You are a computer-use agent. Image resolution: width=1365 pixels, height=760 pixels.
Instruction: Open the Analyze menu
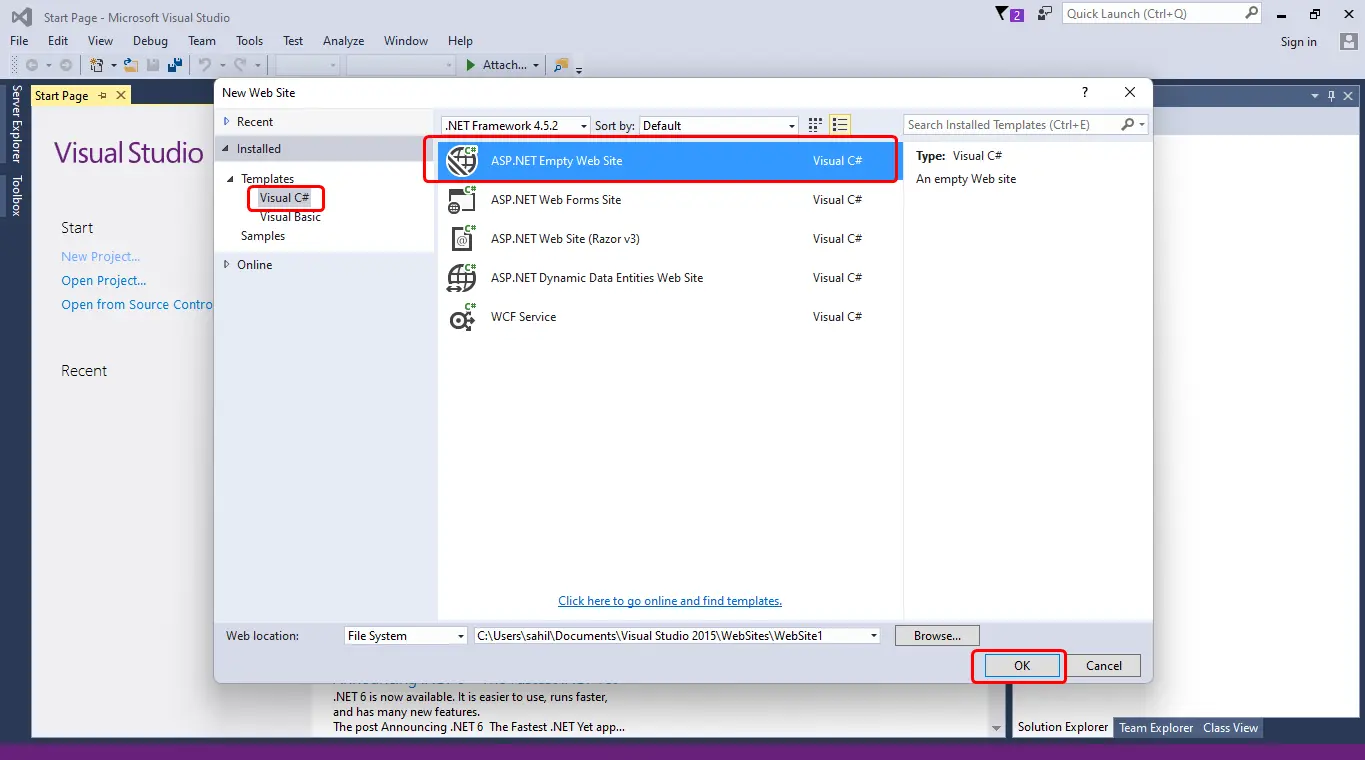[x=343, y=41]
